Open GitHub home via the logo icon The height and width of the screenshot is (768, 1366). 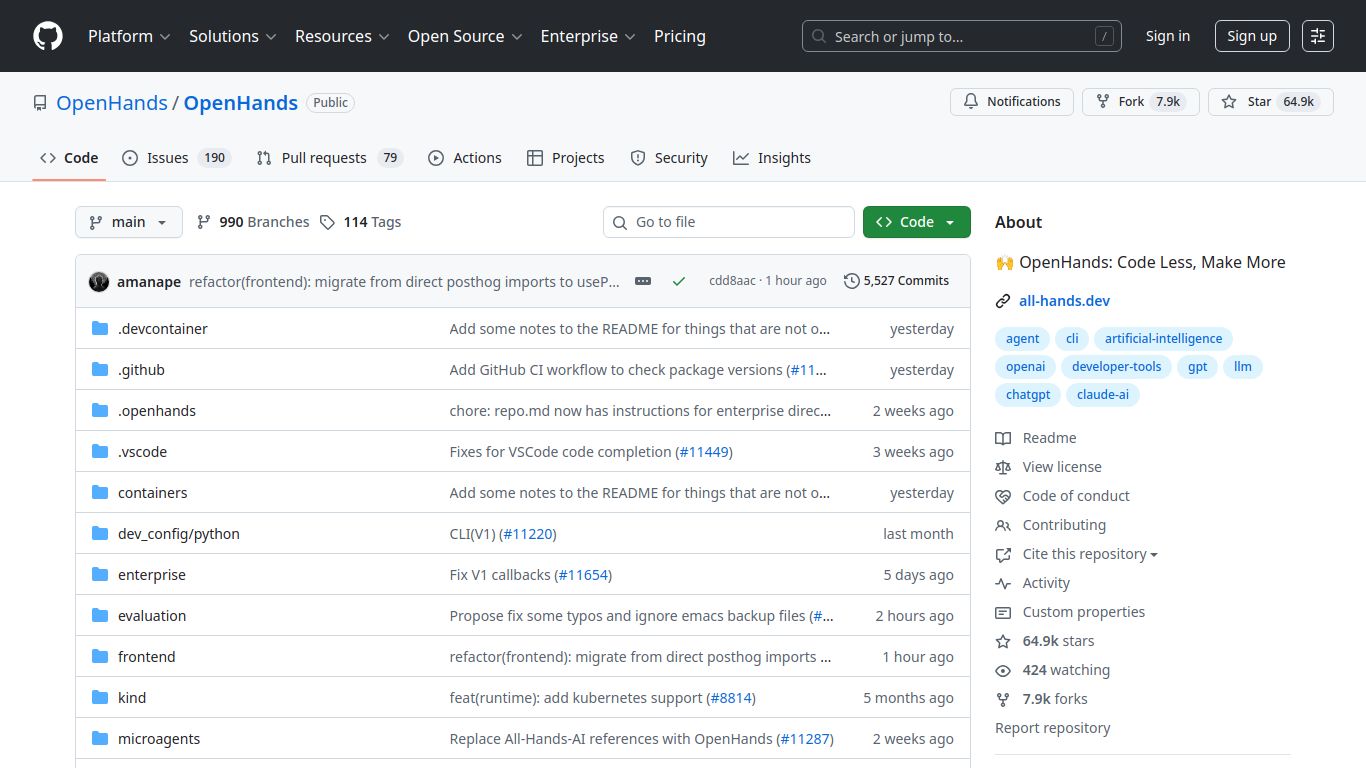pos(47,36)
